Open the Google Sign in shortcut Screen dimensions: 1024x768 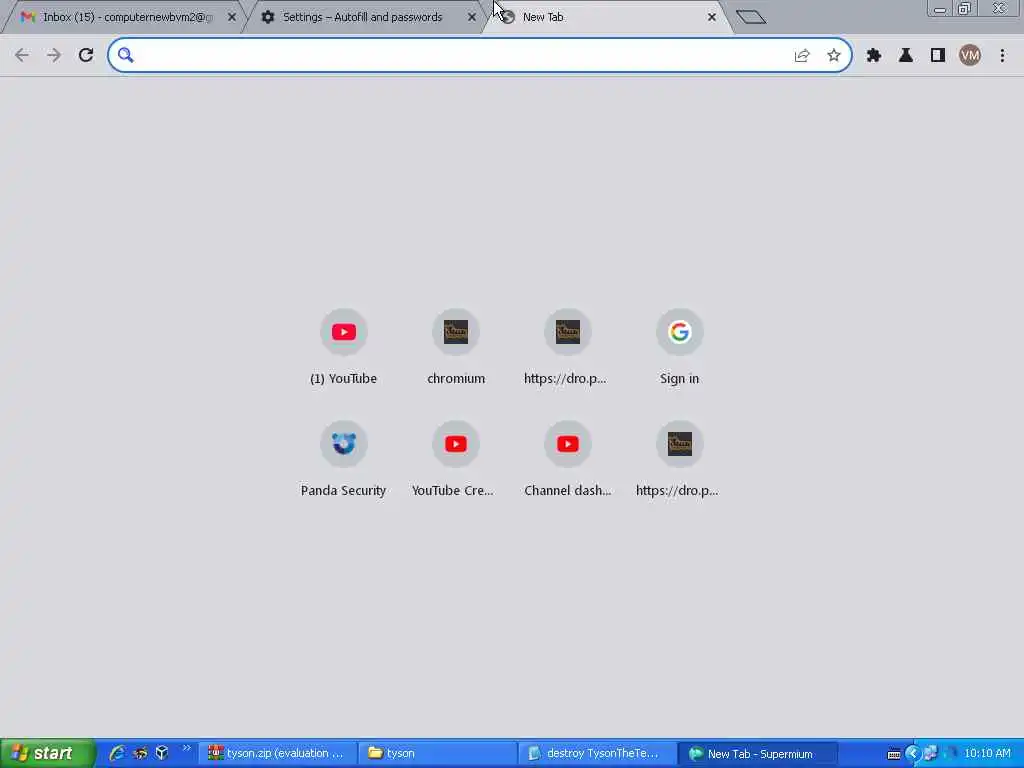point(679,347)
